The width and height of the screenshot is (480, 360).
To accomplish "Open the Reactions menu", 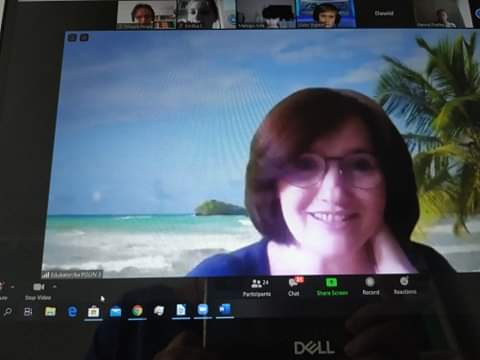I will coord(404,286).
